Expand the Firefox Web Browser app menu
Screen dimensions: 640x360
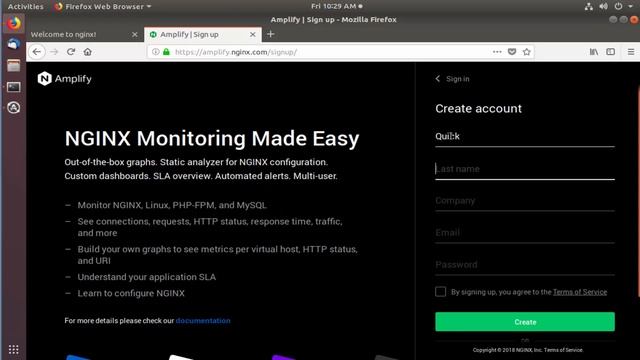(103, 7)
